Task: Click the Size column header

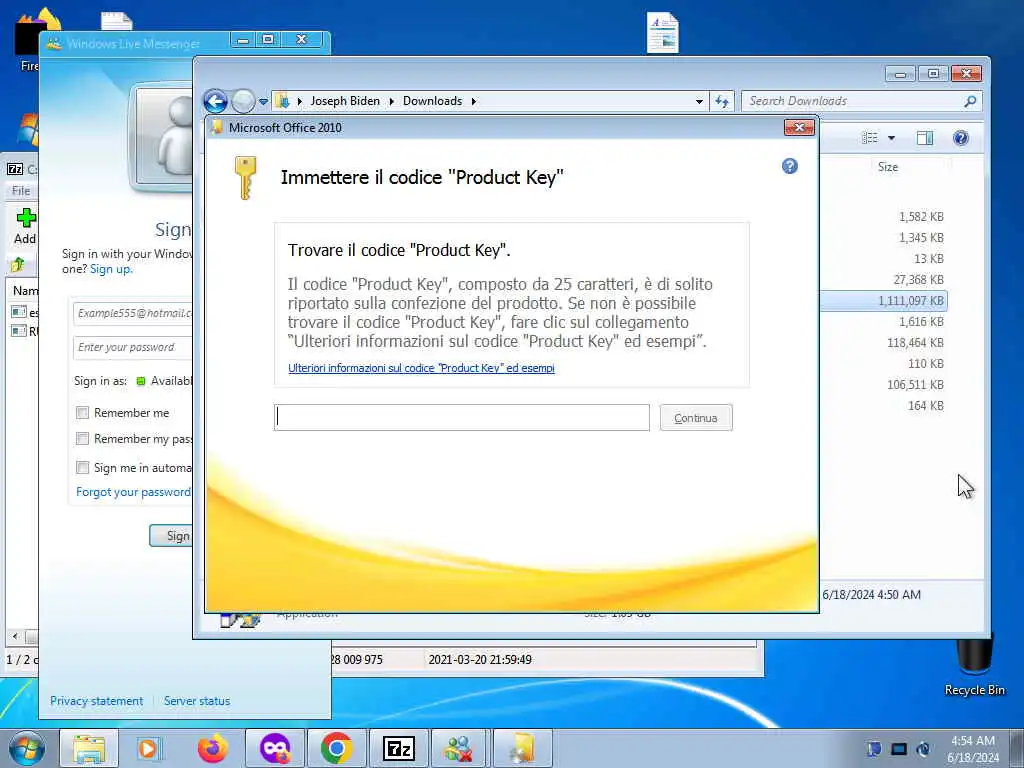Action: 888,167
